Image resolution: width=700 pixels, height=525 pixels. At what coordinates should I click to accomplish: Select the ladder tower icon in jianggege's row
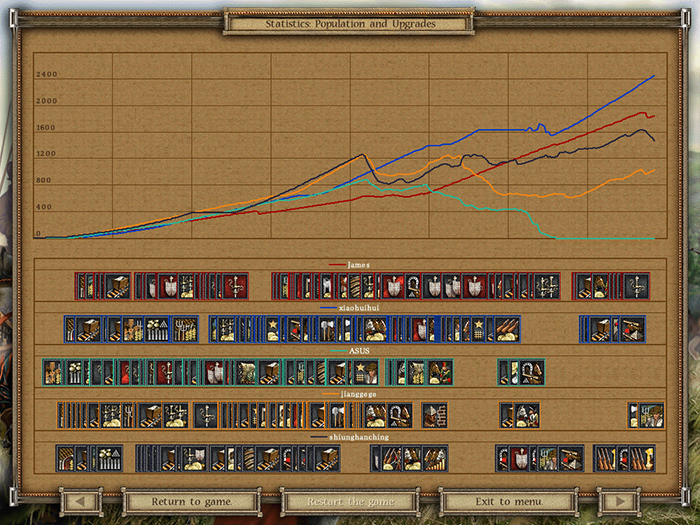point(434,415)
